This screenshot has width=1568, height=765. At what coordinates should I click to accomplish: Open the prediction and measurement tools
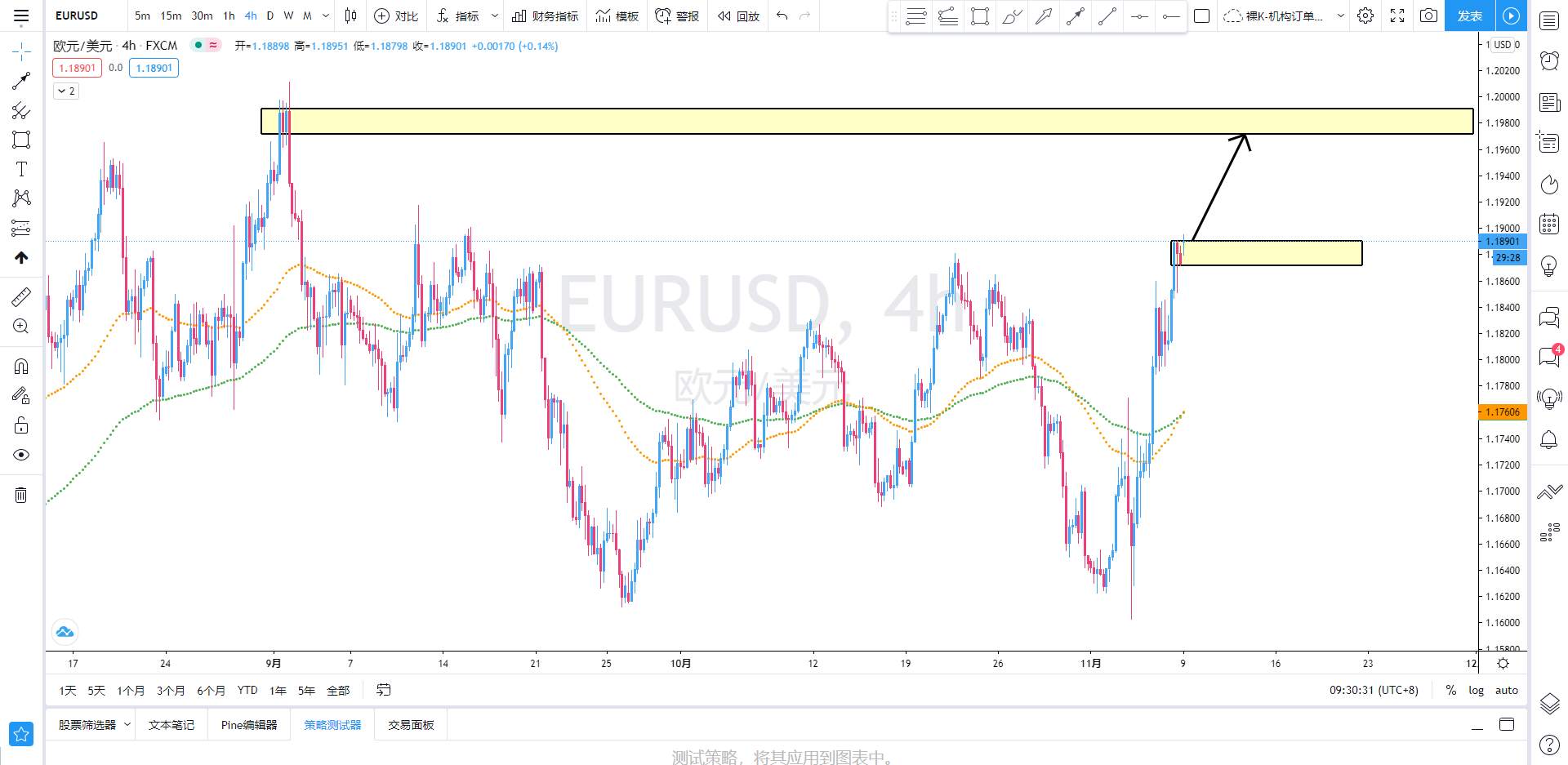click(x=21, y=228)
